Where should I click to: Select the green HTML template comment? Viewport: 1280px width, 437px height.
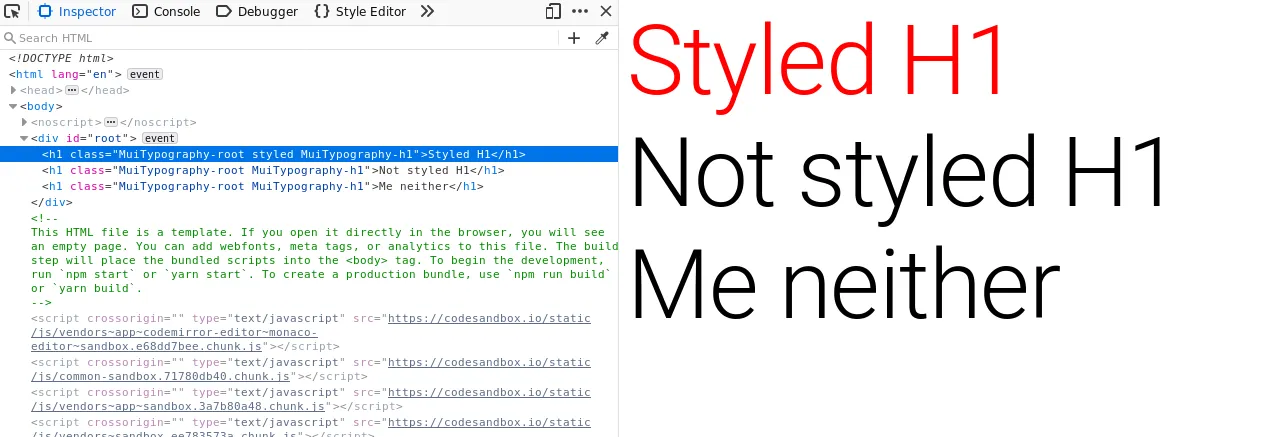pos(322,260)
